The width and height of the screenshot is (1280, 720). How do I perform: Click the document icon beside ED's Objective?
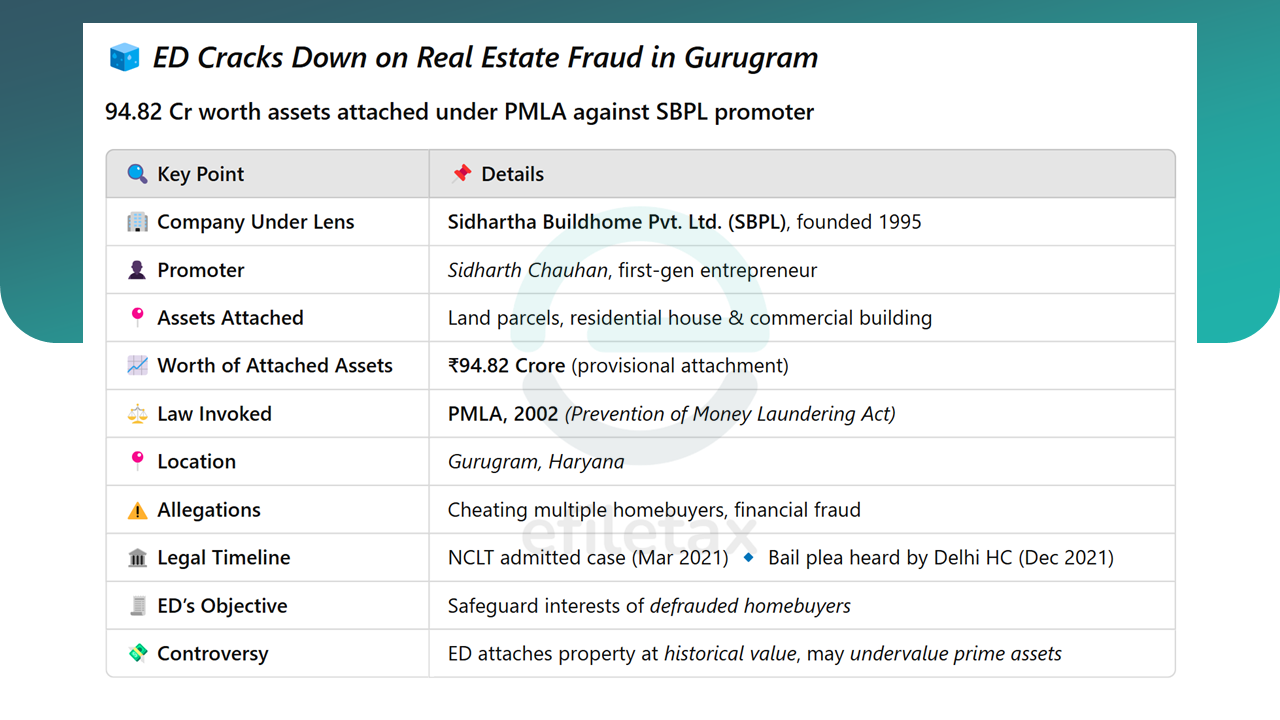(137, 606)
